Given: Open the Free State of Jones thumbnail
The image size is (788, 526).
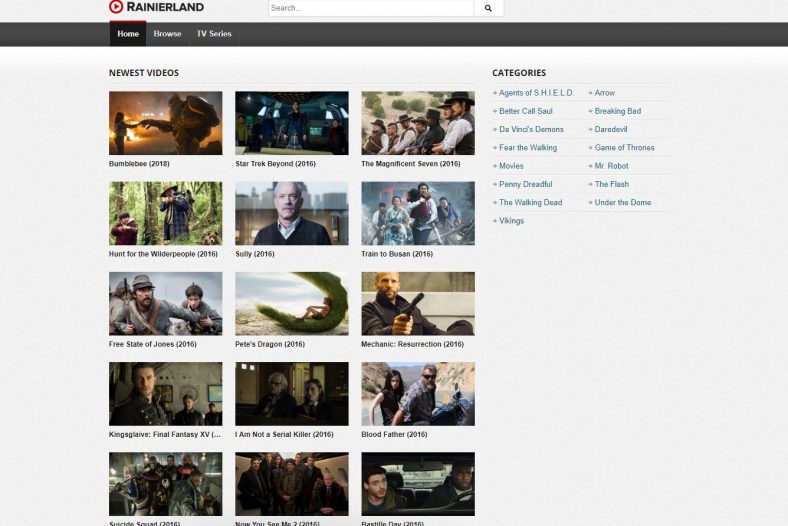Looking at the screenshot, I should [x=165, y=303].
